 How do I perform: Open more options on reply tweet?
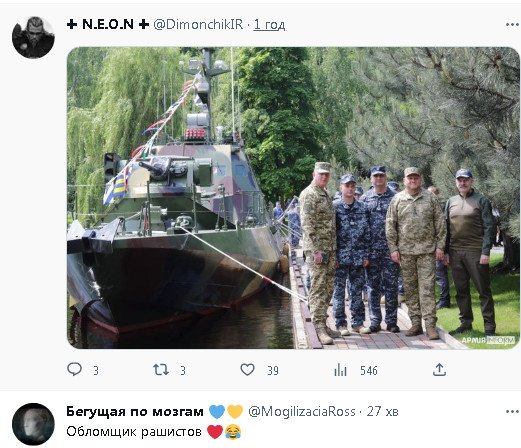coord(512,412)
